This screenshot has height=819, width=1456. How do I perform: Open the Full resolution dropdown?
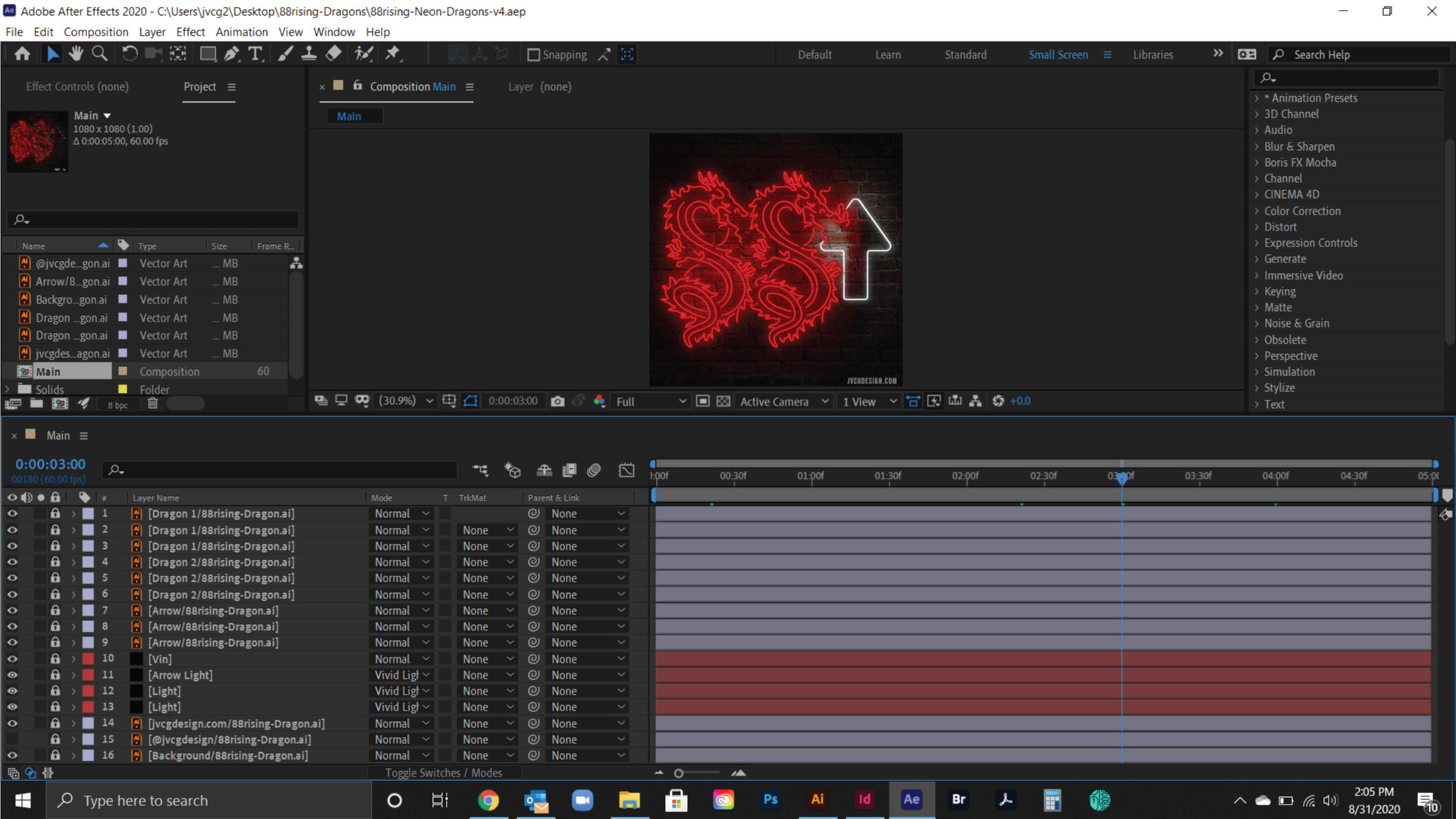pos(651,401)
